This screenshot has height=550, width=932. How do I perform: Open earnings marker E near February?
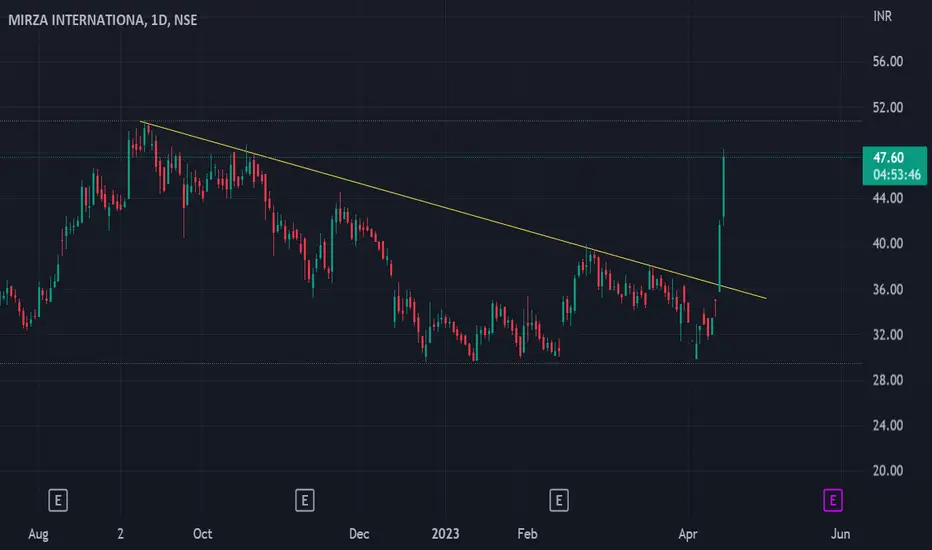pos(559,501)
